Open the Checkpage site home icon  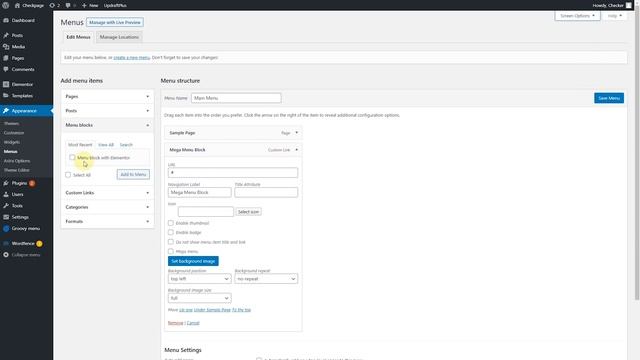point(17,5)
